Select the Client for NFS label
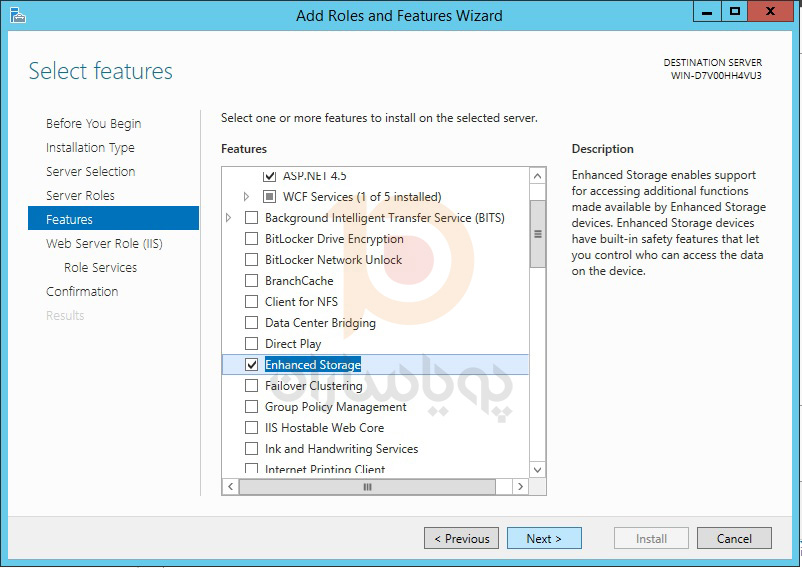 [301, 302]
